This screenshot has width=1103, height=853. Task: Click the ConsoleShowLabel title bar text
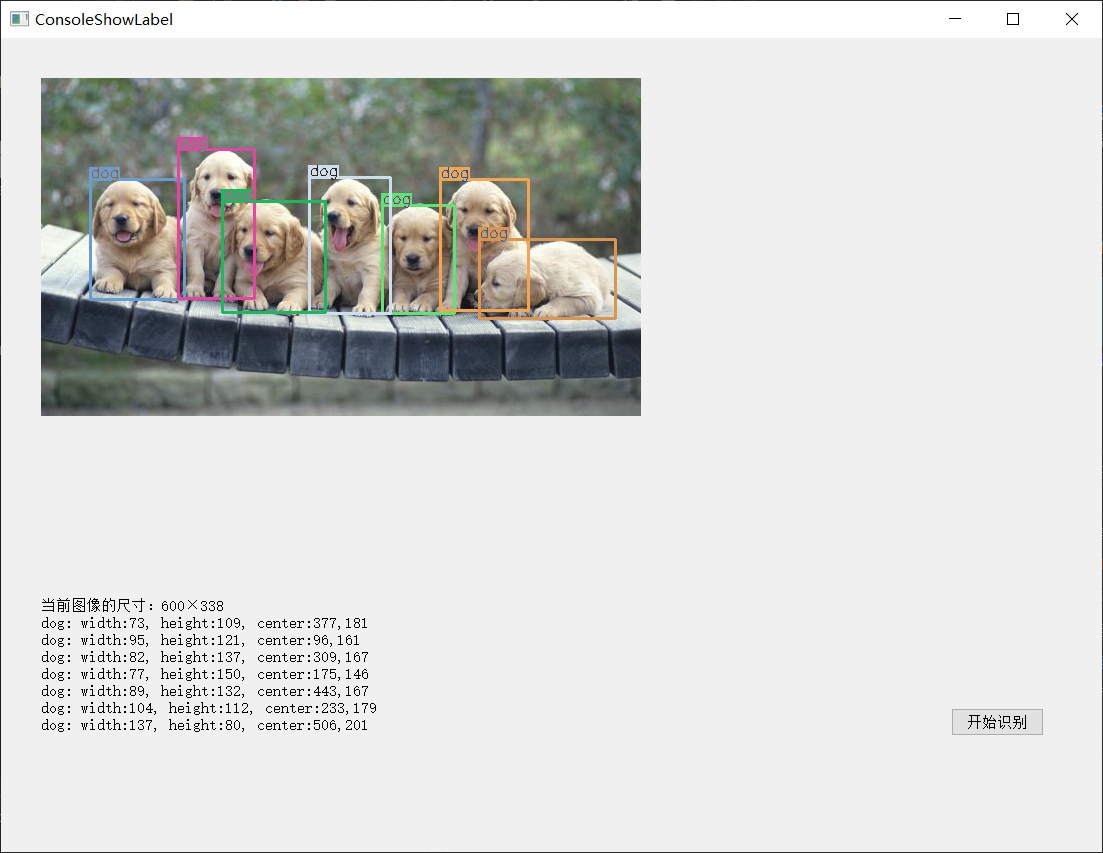click(104, 18)
